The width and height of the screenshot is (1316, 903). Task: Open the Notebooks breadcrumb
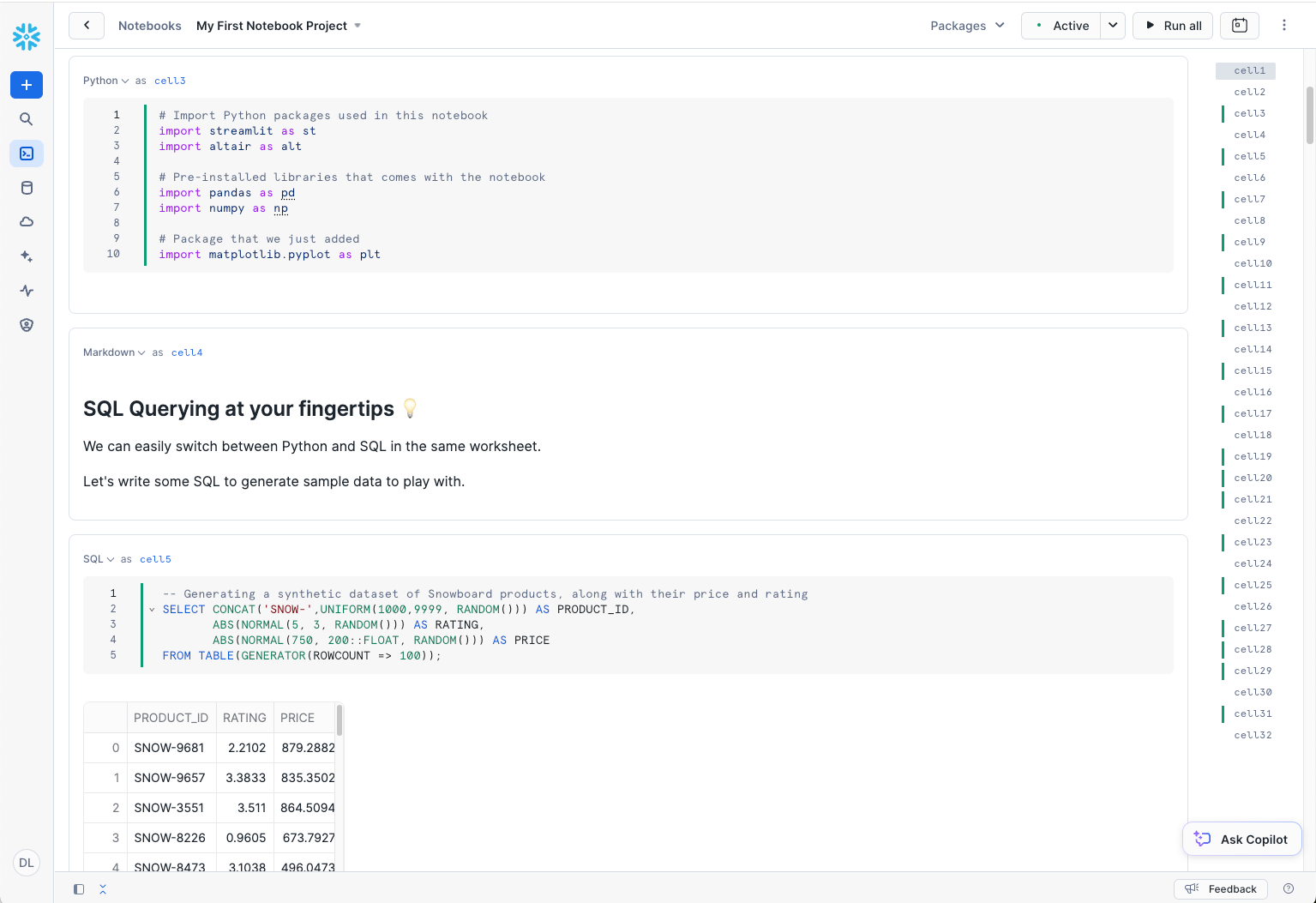click(149, 26)
